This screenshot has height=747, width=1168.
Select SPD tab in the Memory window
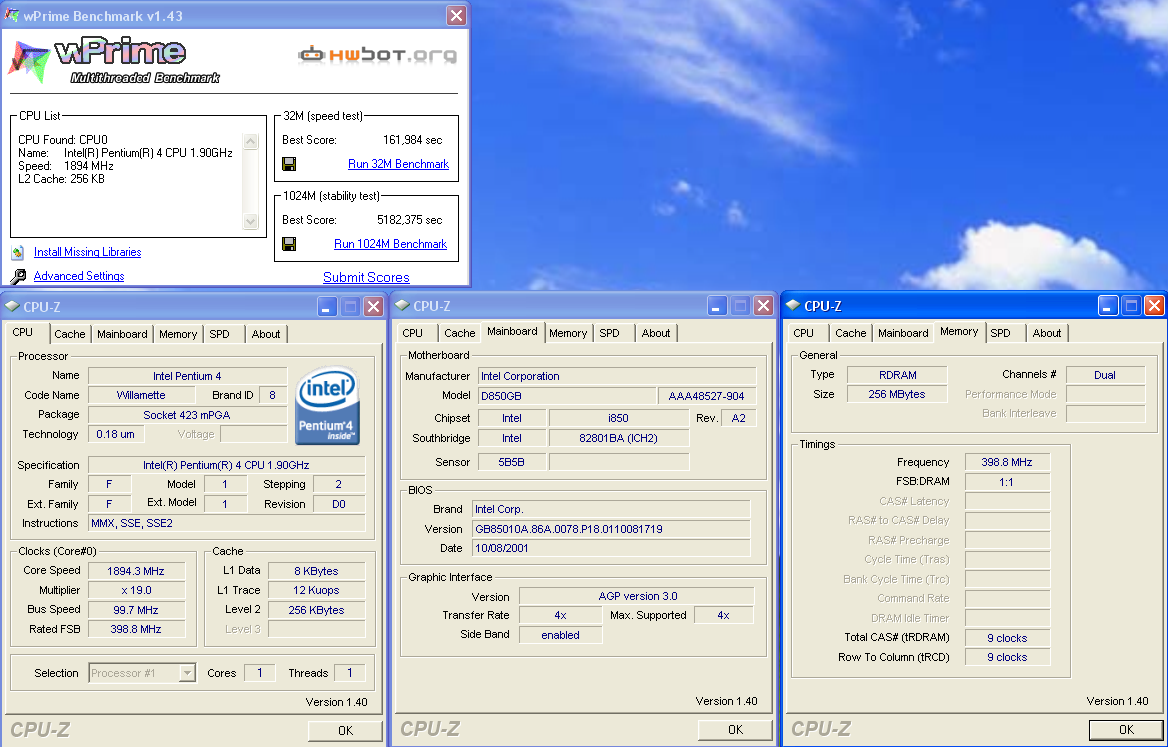pyautogui.click(x=1000, y=334)
